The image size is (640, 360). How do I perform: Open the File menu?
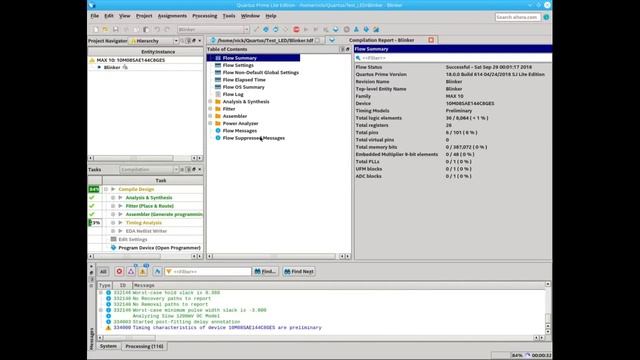tap(95, 16)
